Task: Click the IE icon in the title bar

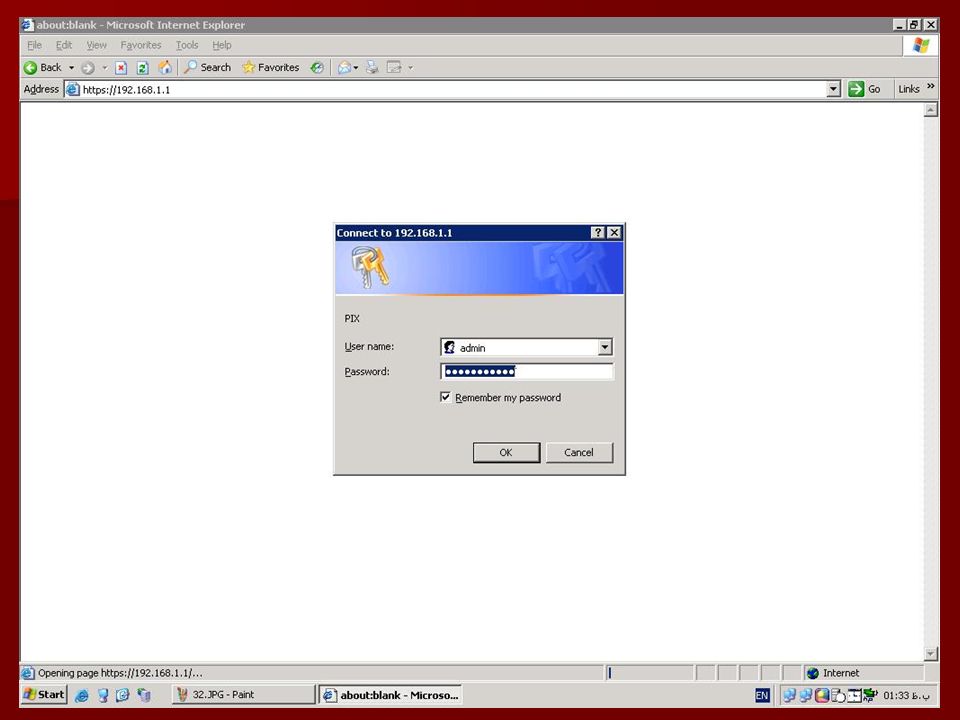Action: (x=28, y=24)
